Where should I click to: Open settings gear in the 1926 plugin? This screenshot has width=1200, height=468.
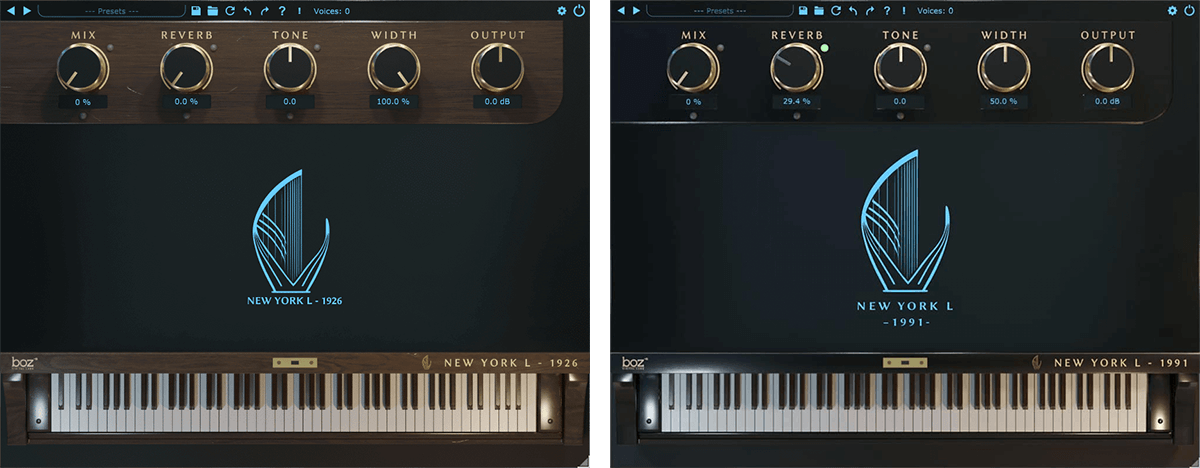(x=561, y=11)
